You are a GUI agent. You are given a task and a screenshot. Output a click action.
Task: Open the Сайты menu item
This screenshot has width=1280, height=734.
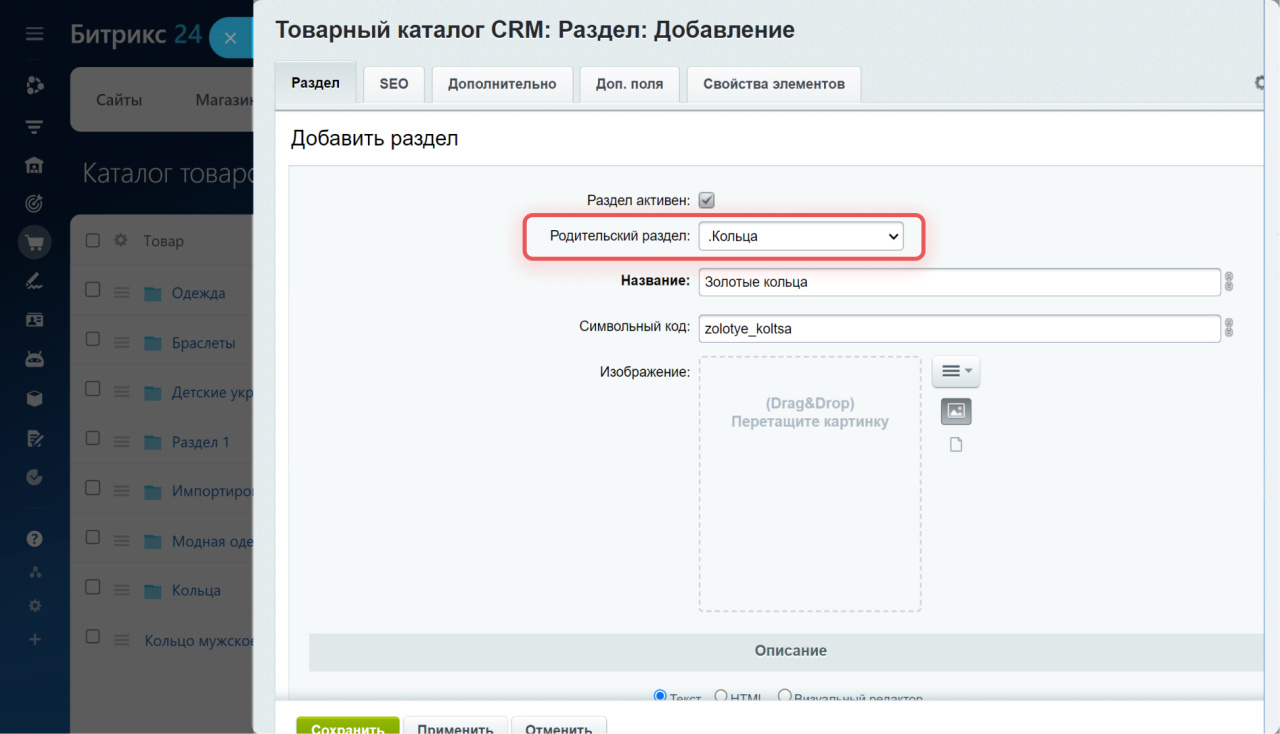pyautogui.click(x=119, y=100)
